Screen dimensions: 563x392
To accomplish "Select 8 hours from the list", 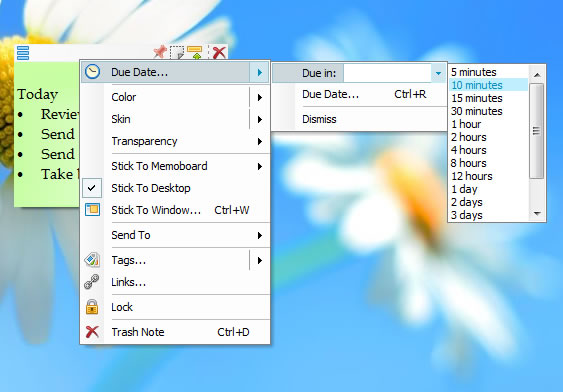I will coord(489,163).
